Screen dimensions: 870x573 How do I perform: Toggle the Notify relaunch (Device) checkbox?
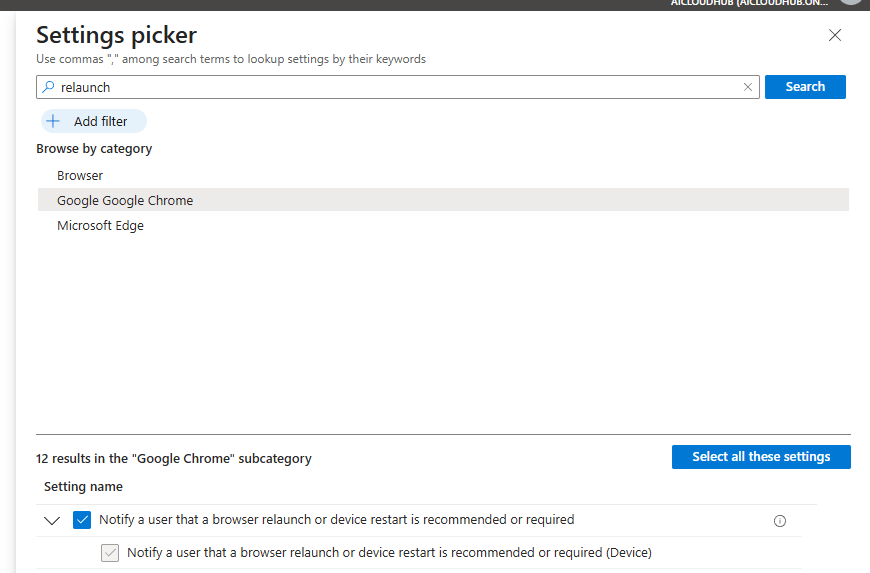point(110,553)
